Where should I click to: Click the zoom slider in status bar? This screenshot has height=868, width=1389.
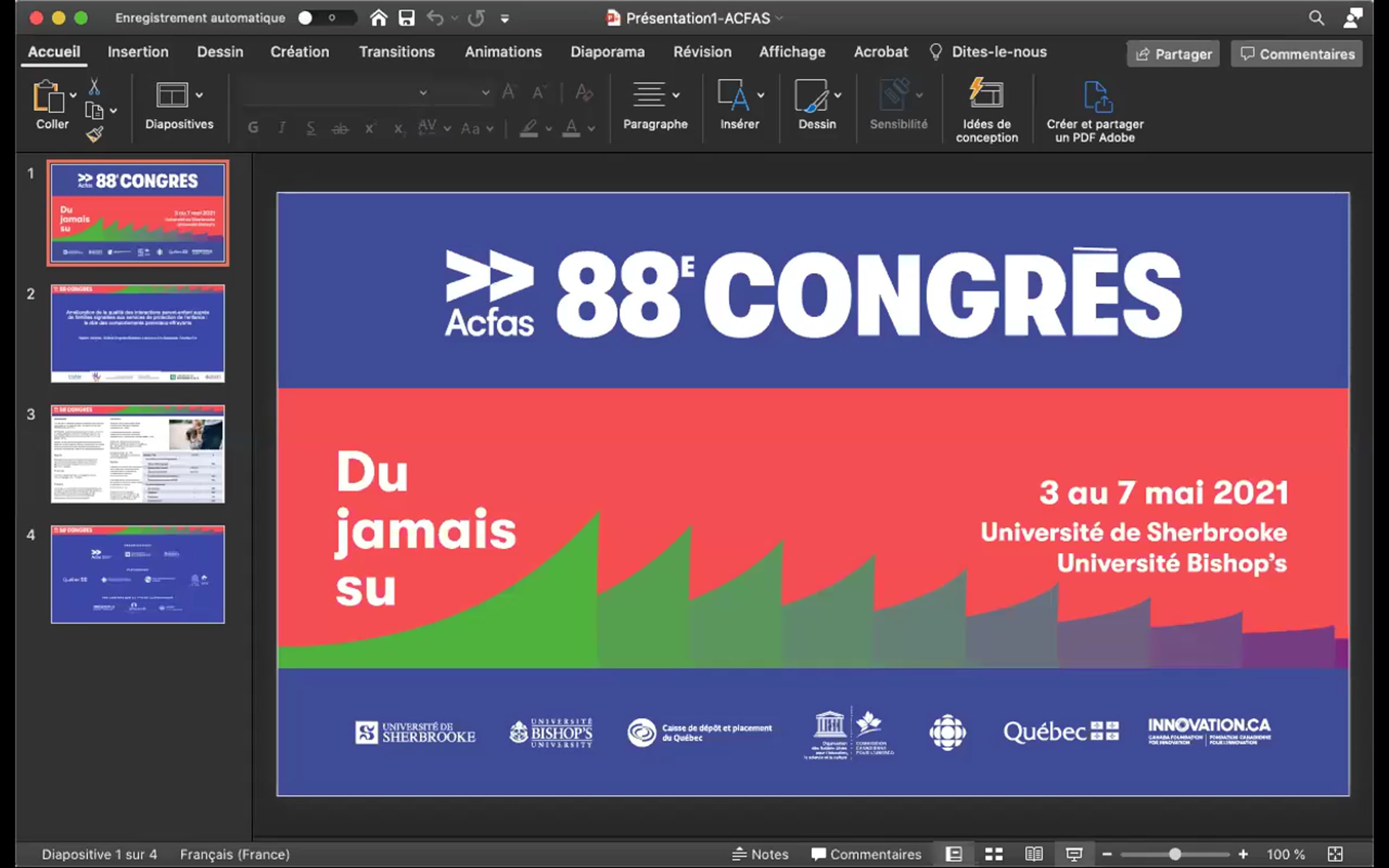click(x=1175, y=854)
